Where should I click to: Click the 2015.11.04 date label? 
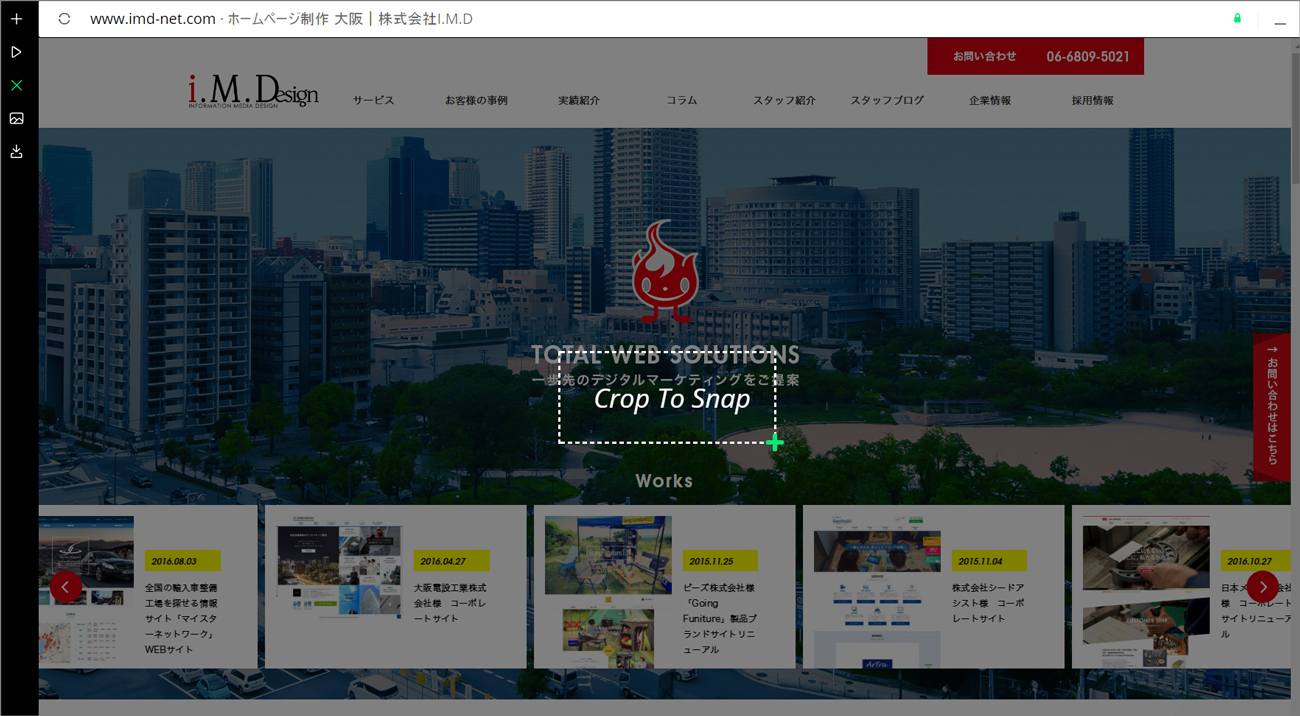(989, 561)
